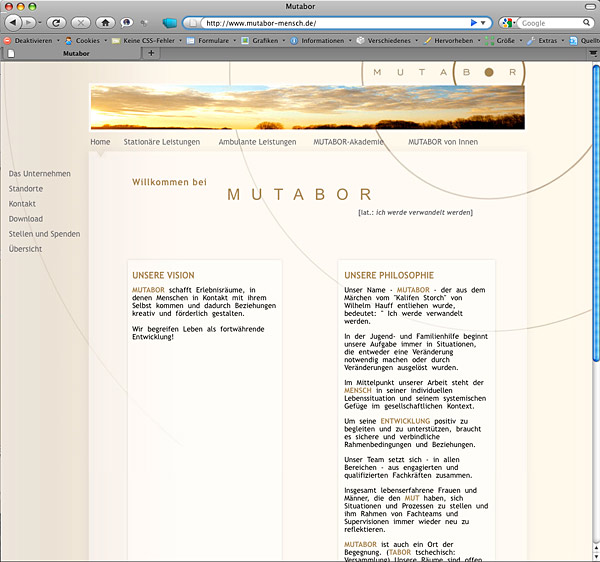Open Ambulante Leistungen in the site navigation
This screenshot has height=562, width=600.
click(257, 142)
